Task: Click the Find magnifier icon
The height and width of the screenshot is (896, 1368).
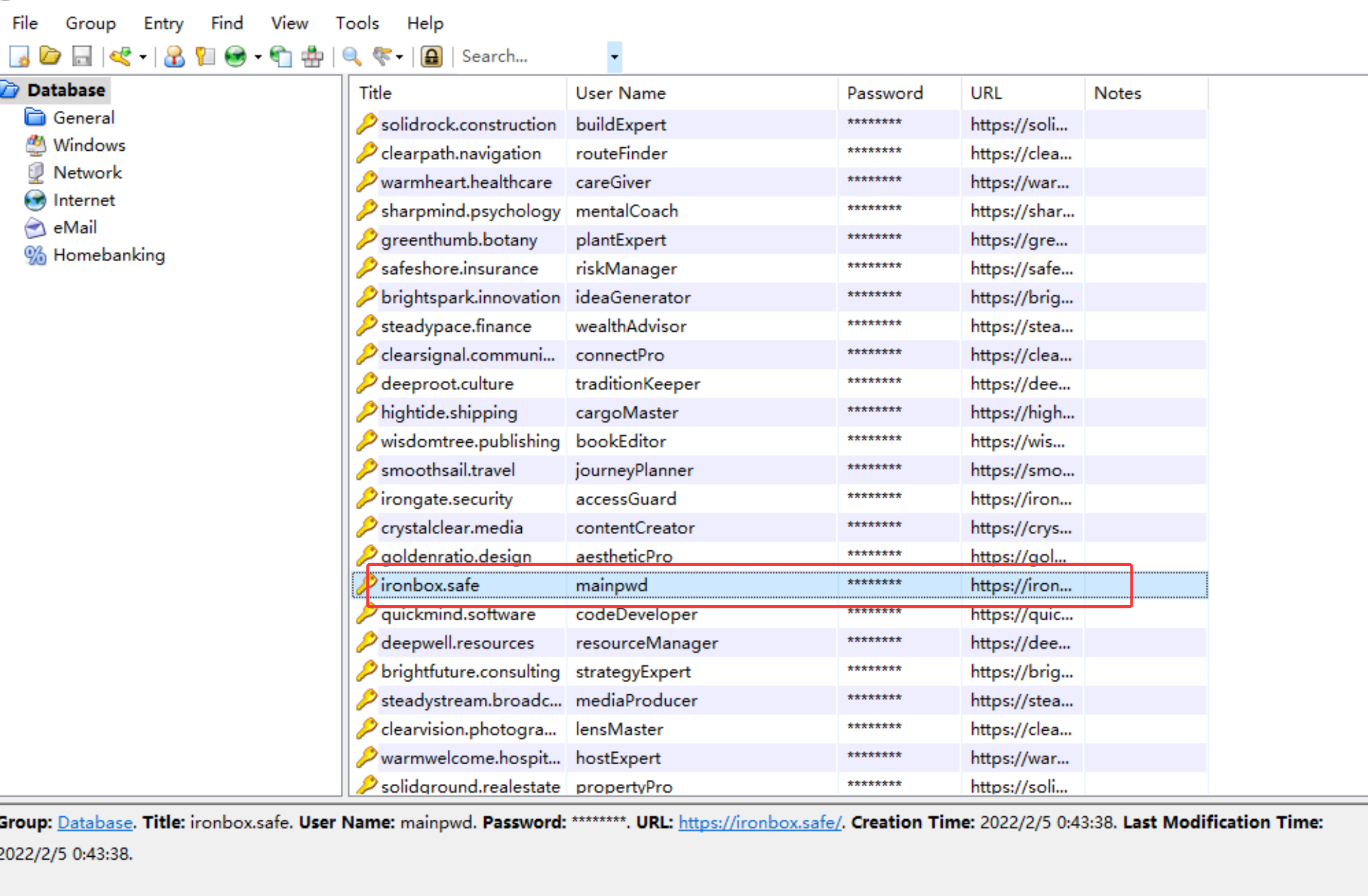Action: click(351, 57)
